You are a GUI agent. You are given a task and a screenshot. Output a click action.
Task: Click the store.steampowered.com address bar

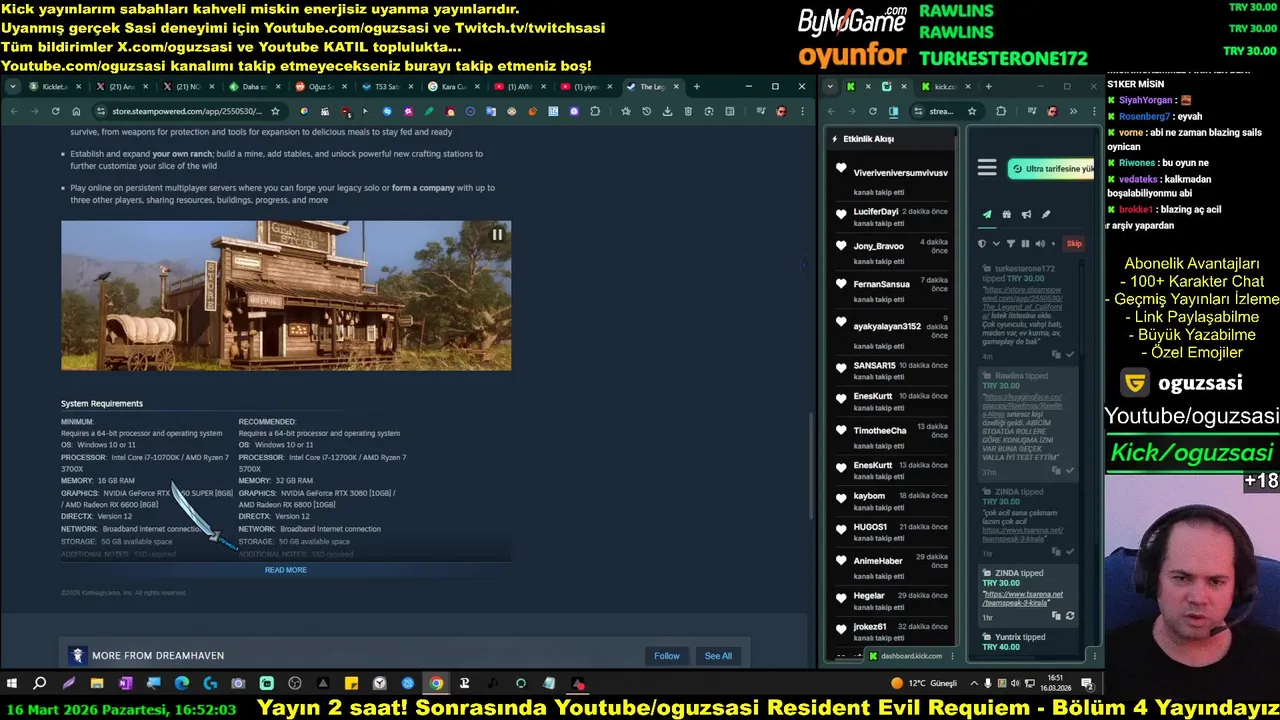pyautogui.click(x=185, y=111)
